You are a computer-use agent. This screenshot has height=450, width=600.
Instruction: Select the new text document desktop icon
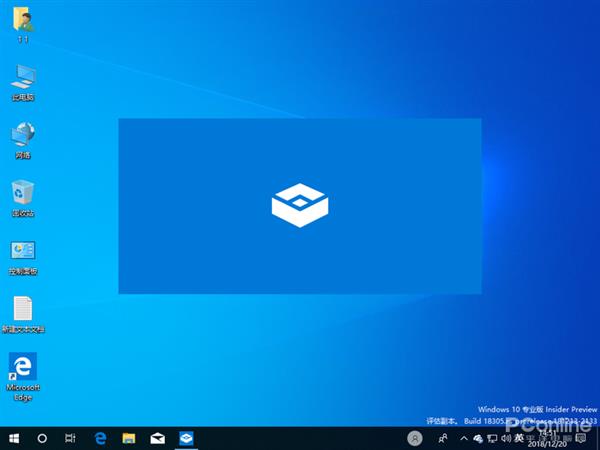point(23,315)
